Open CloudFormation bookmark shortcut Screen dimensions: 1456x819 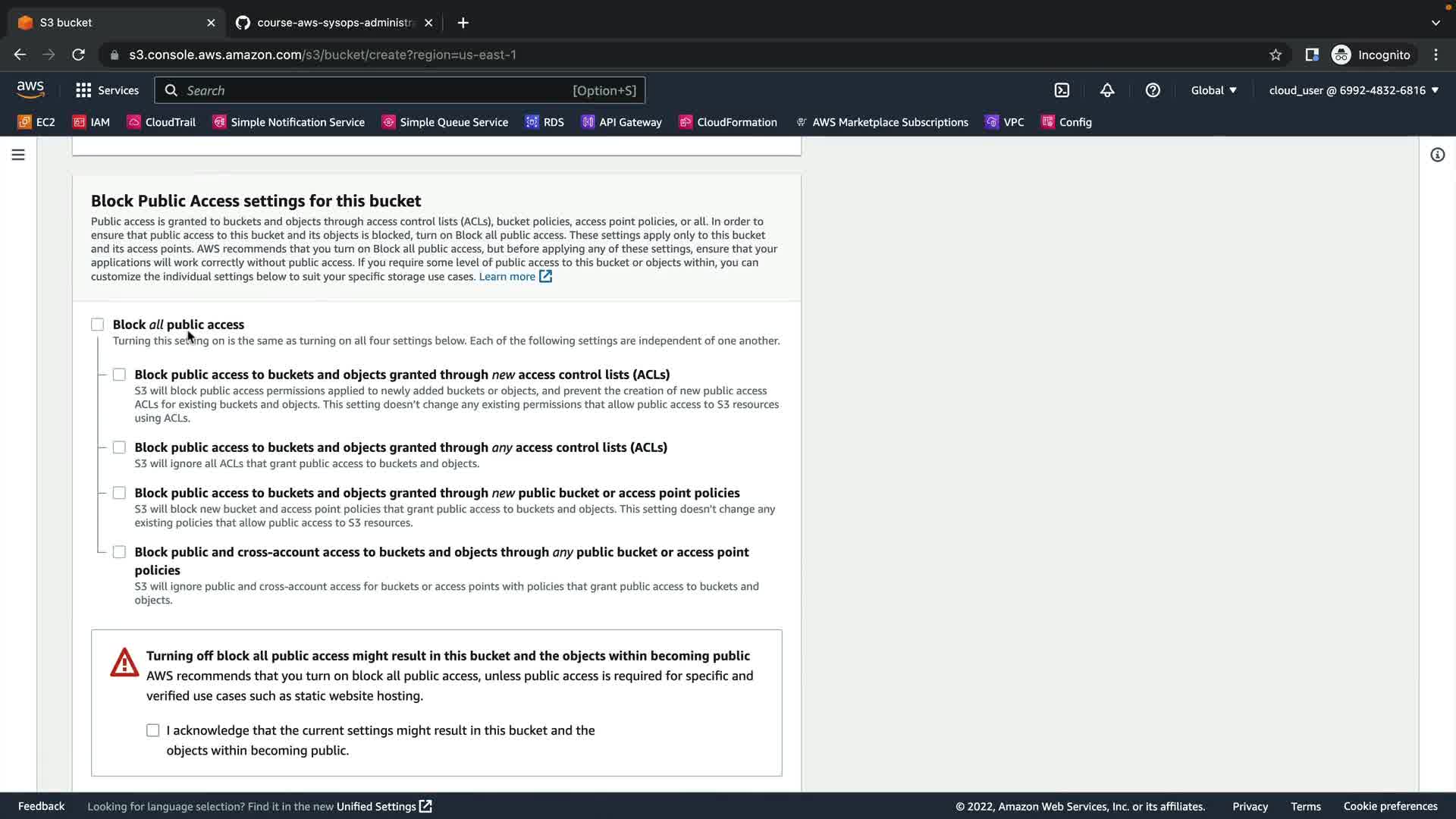[728, 122]
